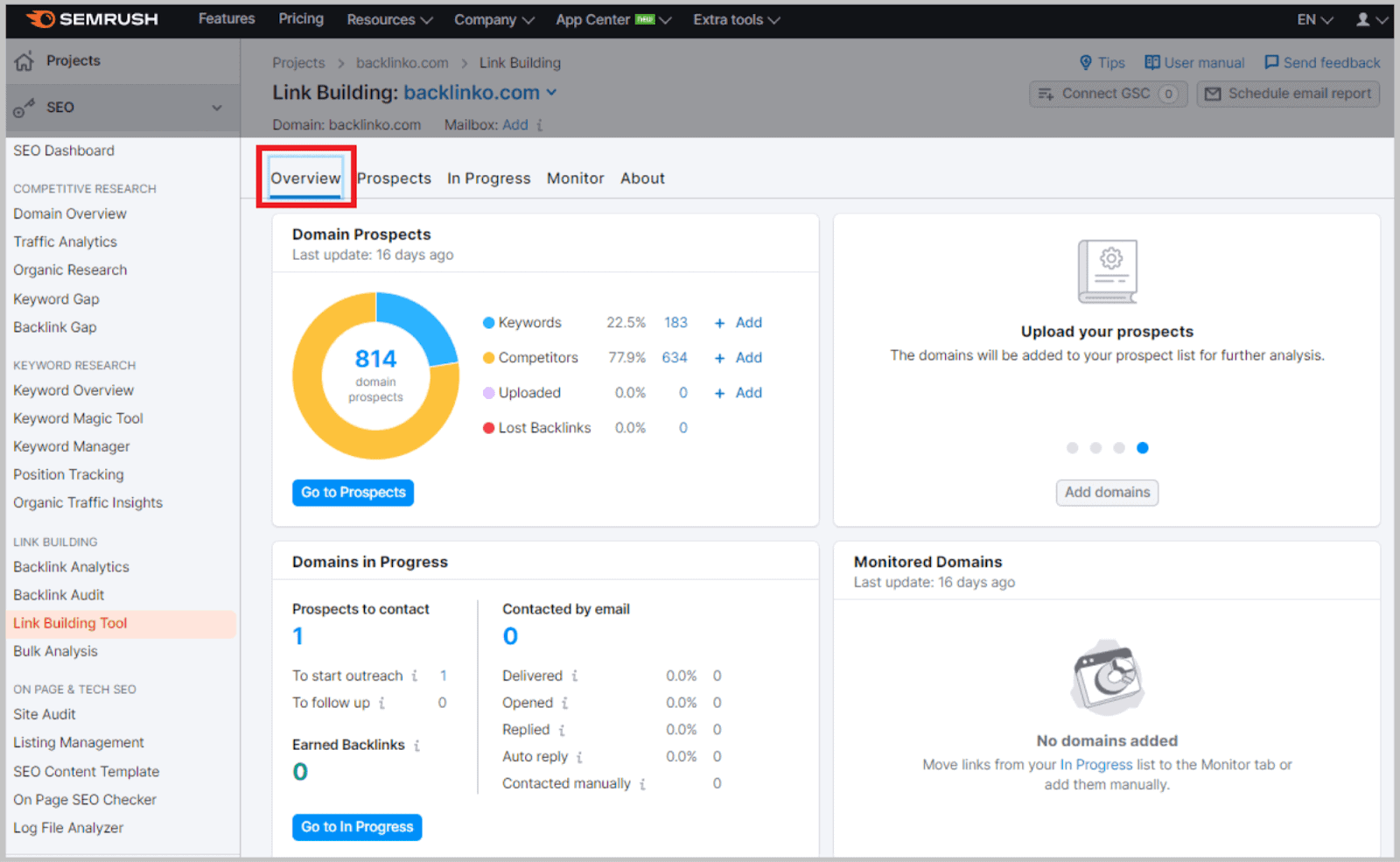
Task: Click yellow Competitors legend dot
Action: point(489,358)
